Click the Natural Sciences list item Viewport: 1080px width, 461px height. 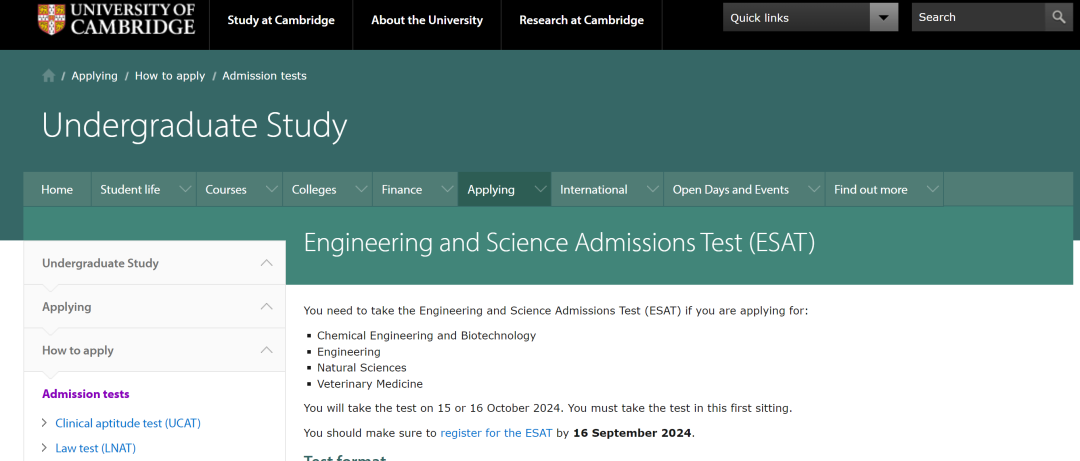pyautogui.click(x=362, y=368)
